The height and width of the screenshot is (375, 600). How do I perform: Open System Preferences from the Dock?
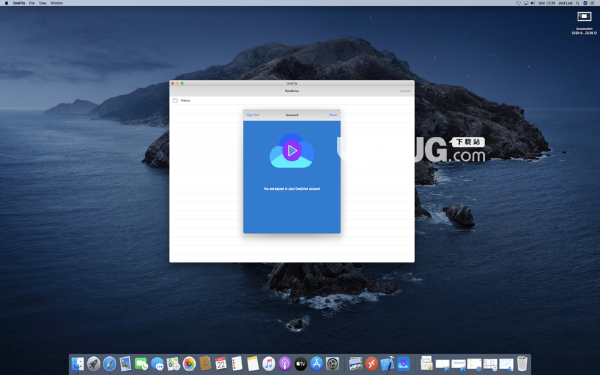[x=333, y=364]
